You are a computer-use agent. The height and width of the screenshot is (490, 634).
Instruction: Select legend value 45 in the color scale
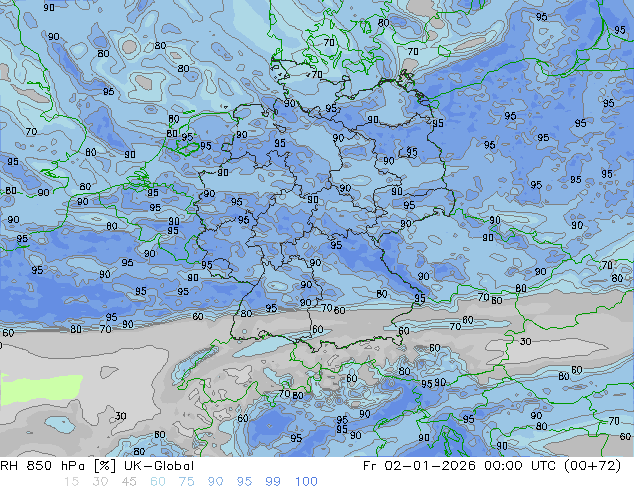pyautogui.click(x=129, y=482)
